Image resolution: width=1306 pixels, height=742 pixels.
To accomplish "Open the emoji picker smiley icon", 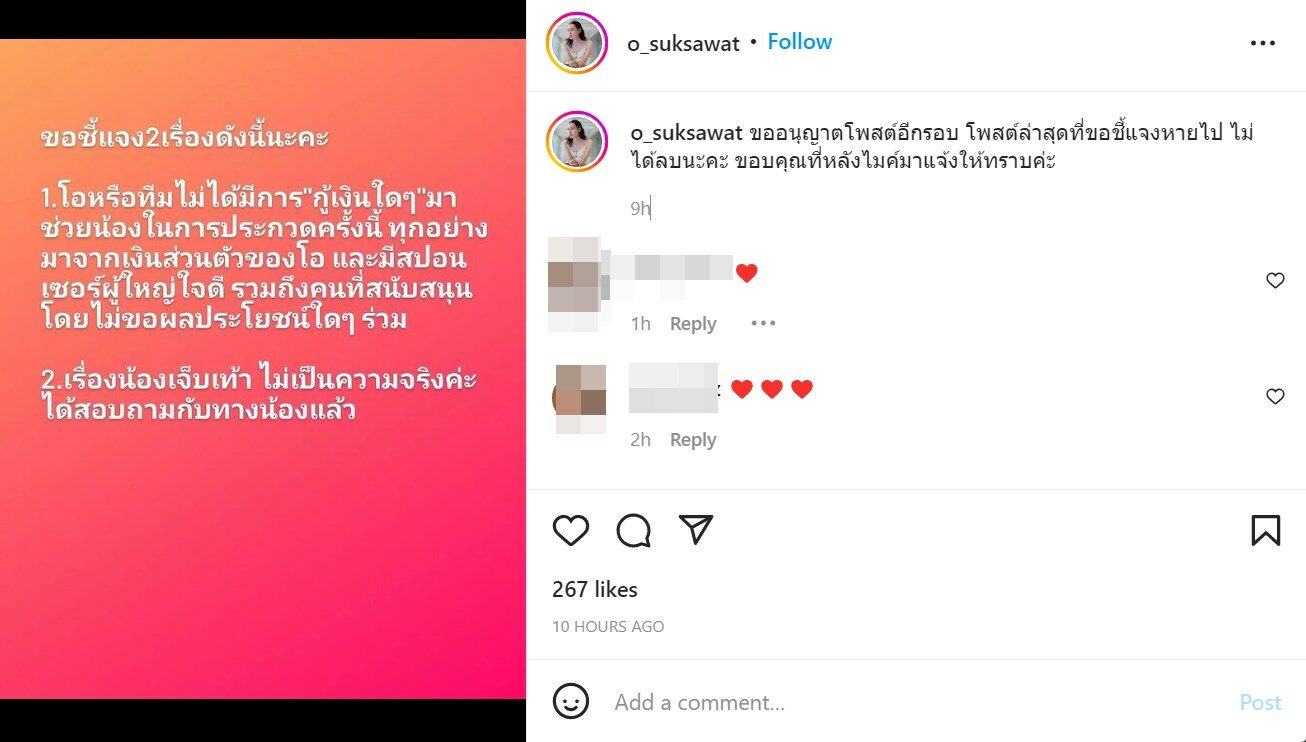I will click(571, 701).
